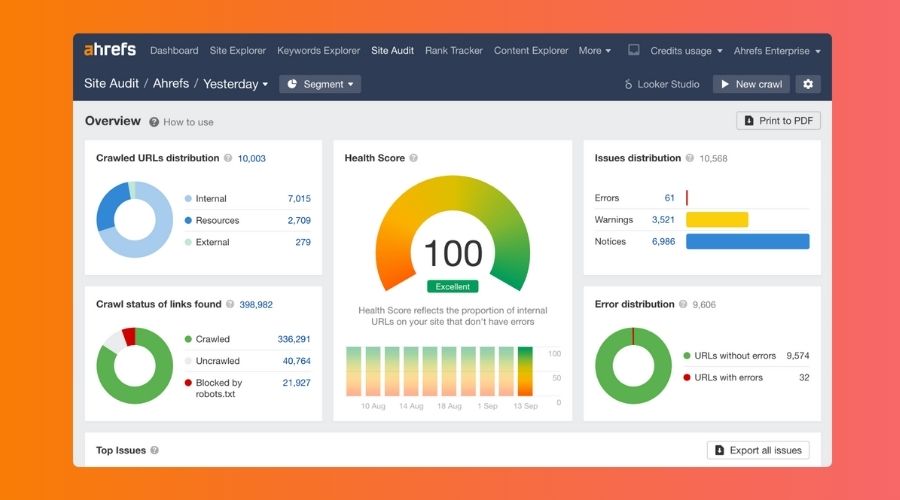Click the yellow Warnings bar

click(717, 220)
